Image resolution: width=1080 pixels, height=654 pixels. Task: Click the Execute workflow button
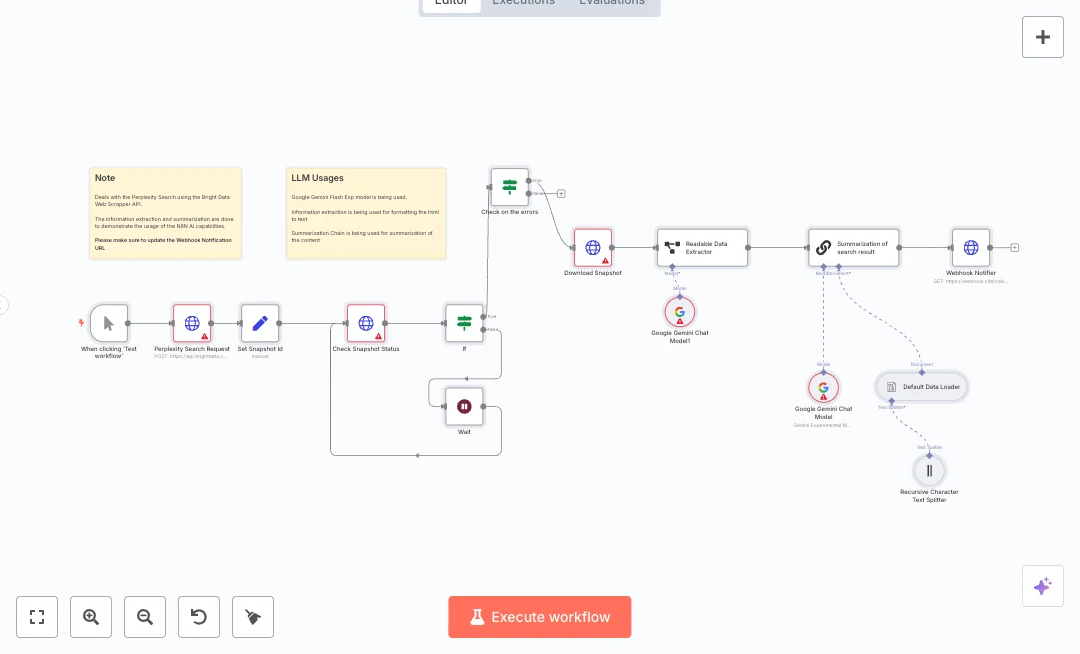point(540,617)
